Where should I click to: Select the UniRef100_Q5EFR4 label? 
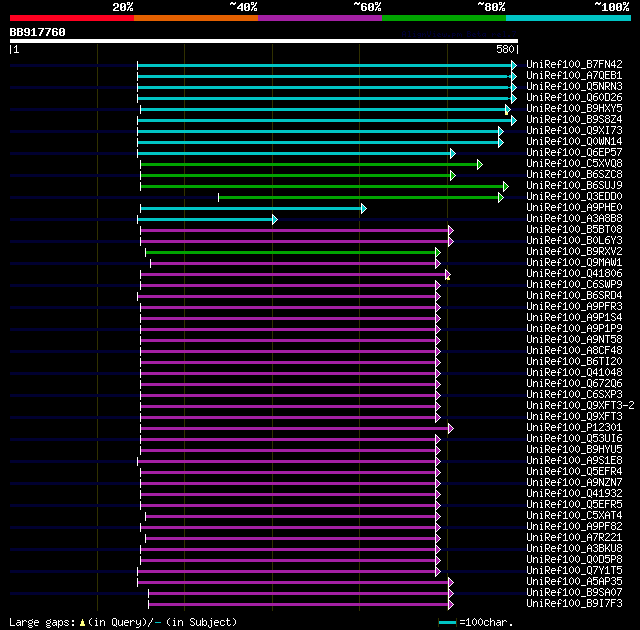coord(574,471)
